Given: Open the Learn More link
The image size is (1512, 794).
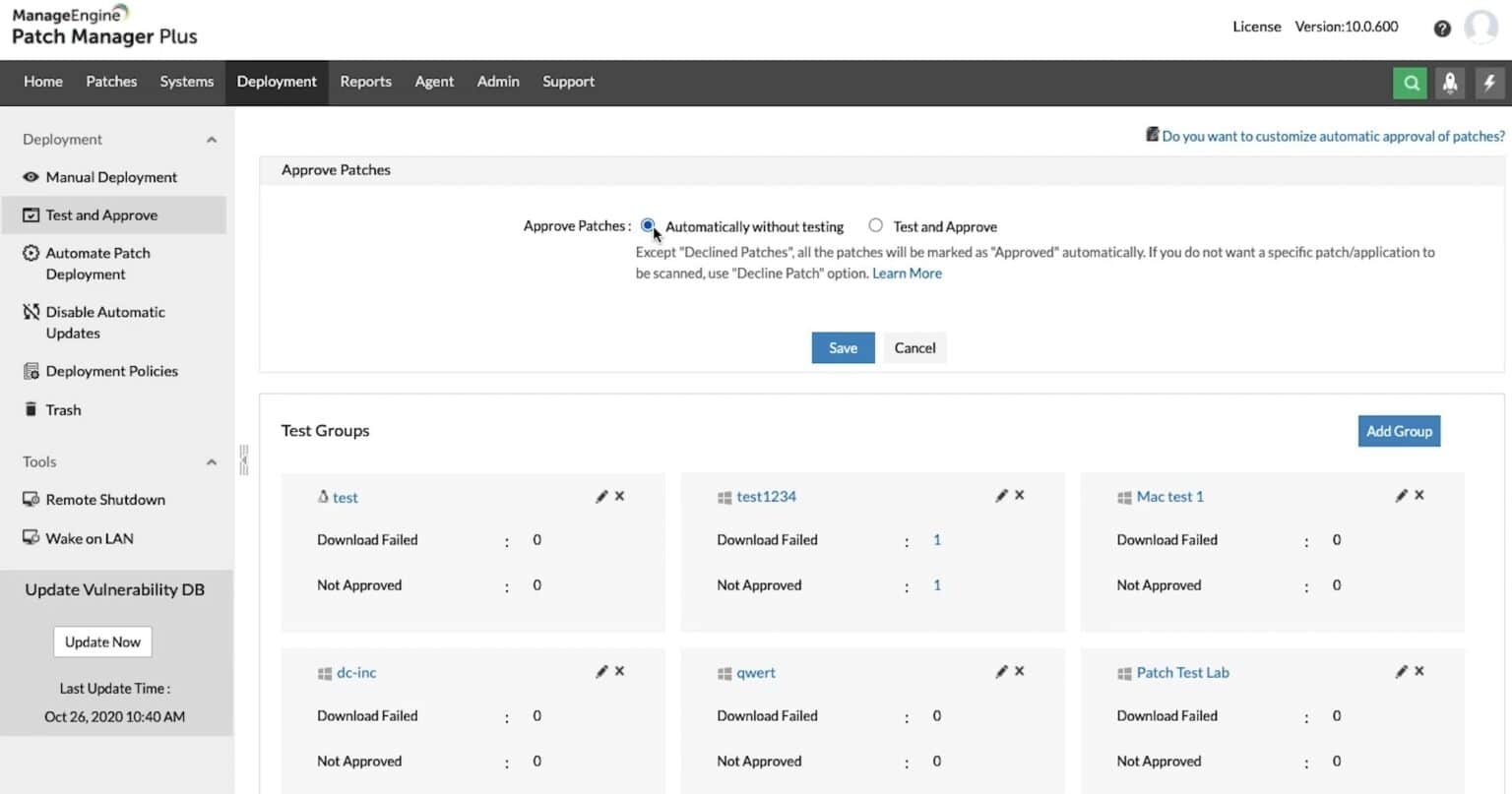Looking at the screenshot, I should (906, 273).
